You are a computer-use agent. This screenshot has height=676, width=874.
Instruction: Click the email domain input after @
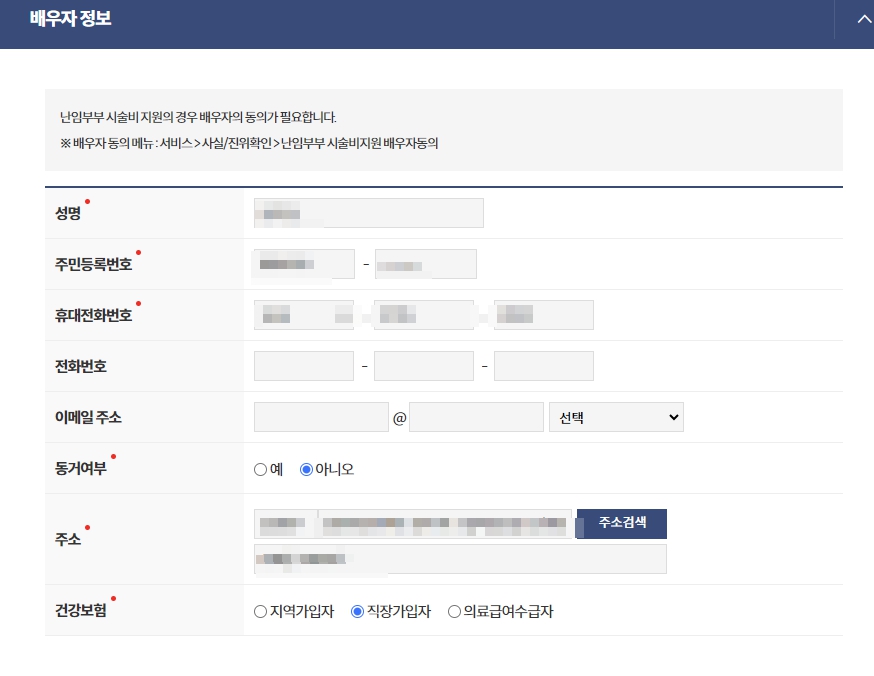coord(476,416)
